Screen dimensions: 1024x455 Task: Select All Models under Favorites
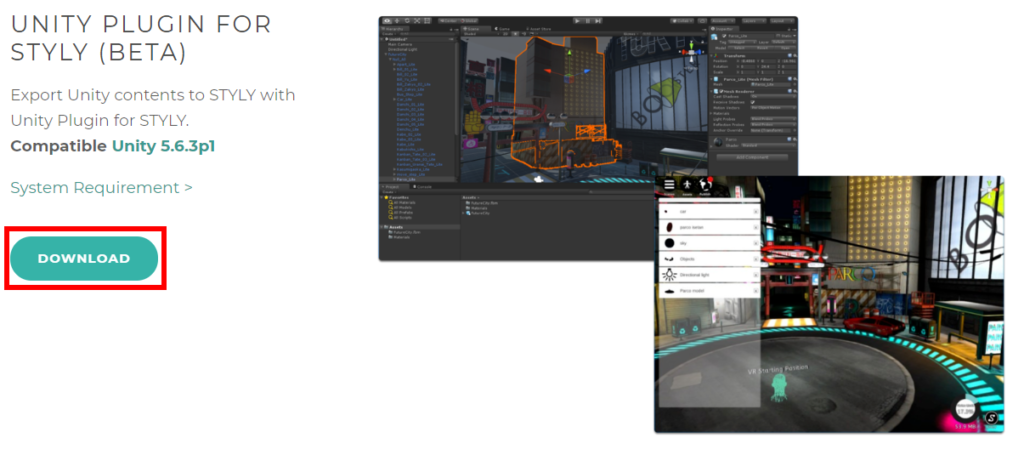click(x=400, y=208)
